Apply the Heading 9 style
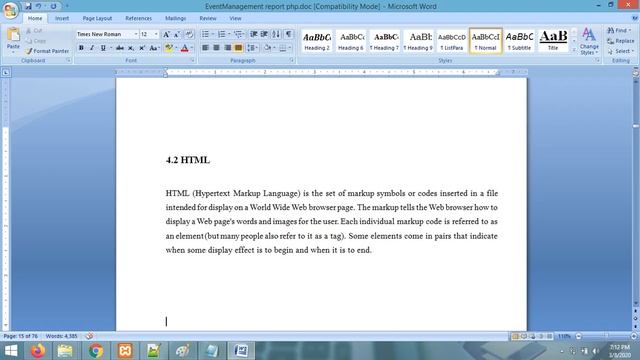The width and height of the screenshot is (640, 360). [x=418, y=41]
